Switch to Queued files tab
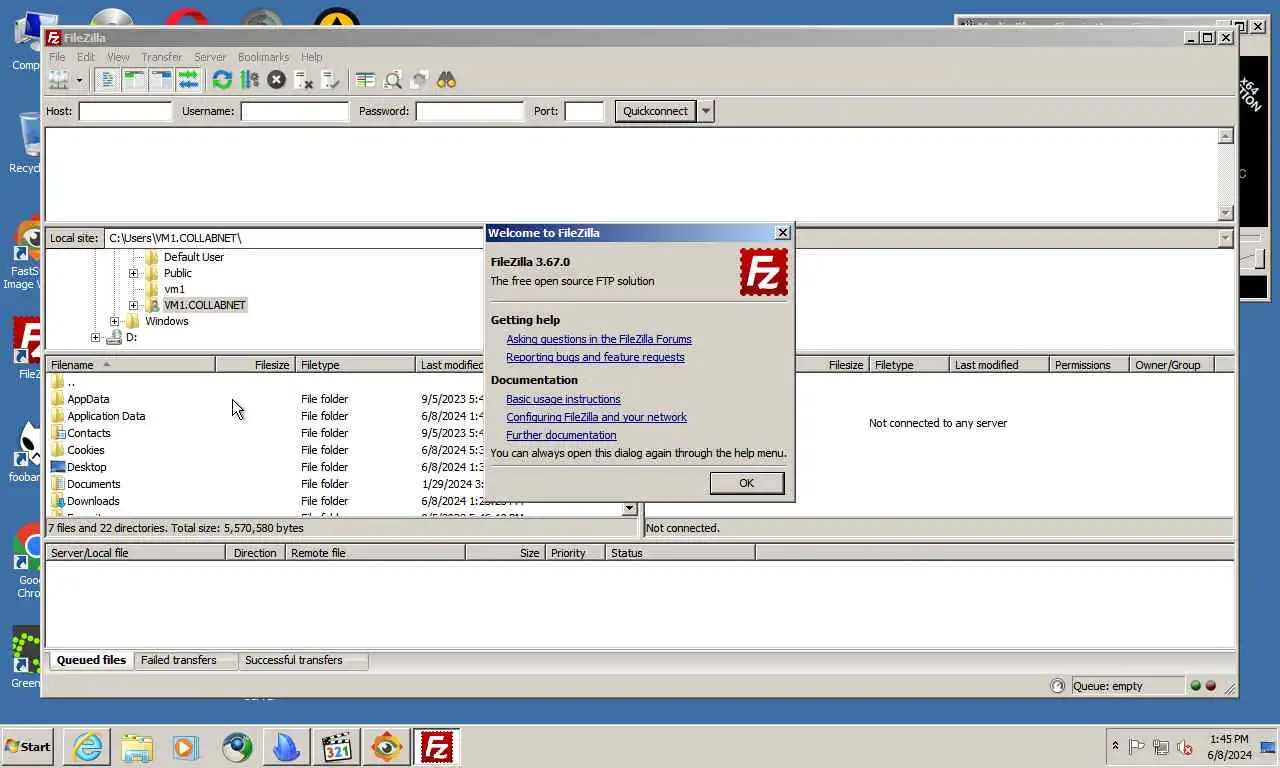The width and height of the screenshot is (1280, 768). click(91, 660)
